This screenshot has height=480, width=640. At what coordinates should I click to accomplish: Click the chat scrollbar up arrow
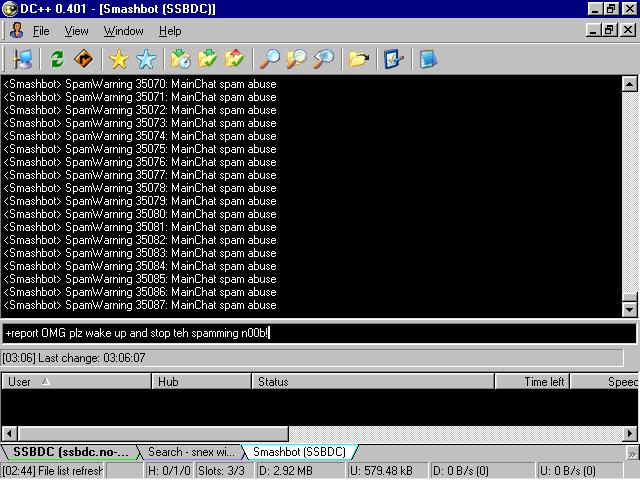[629, 84]
